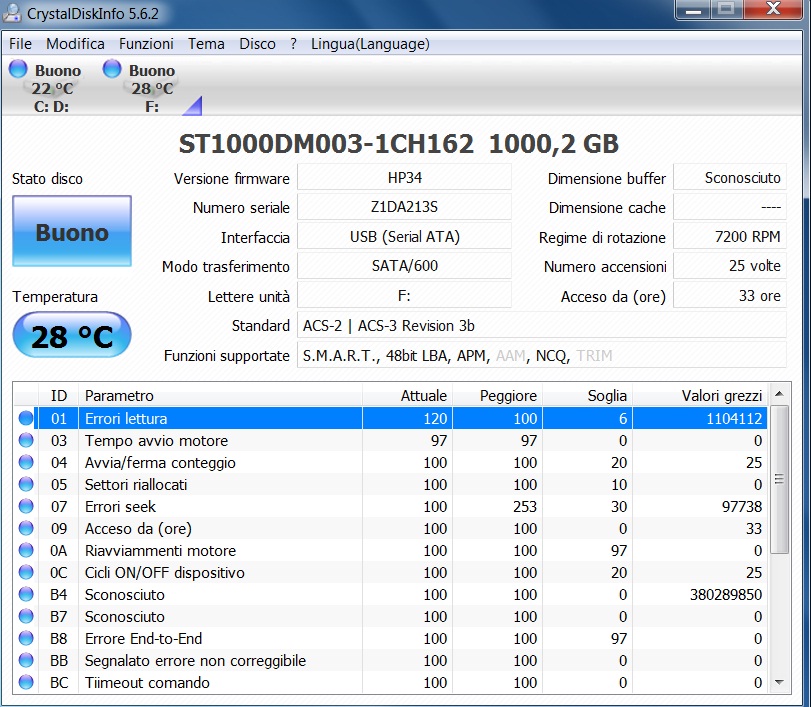Screen dimensions: 811x707
Task: Click the rotation rate field 7200 RPM
Action: click(730, 236)
